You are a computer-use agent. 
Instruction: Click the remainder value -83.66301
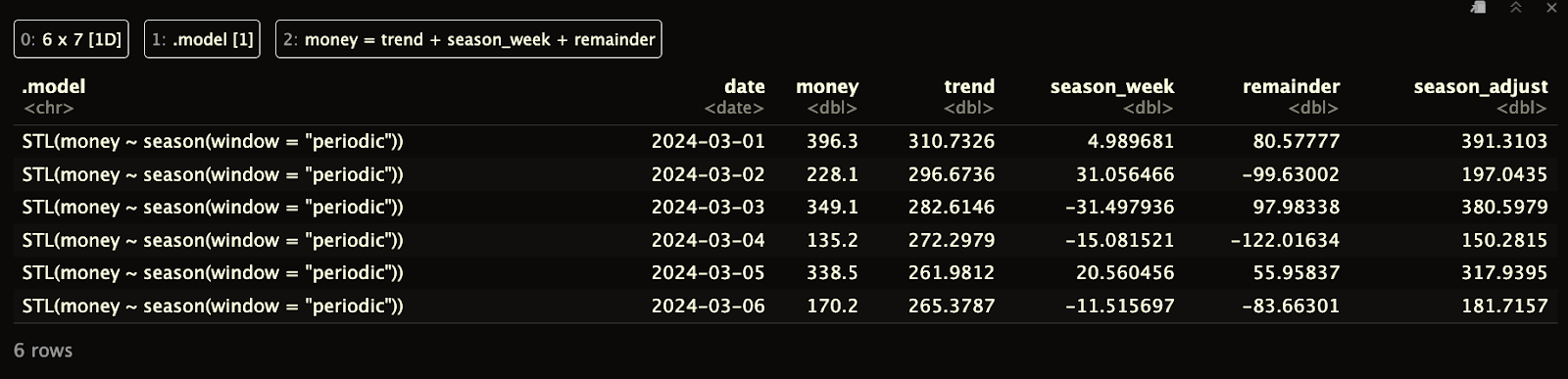pyautogui.click(x=1287, y=306)
